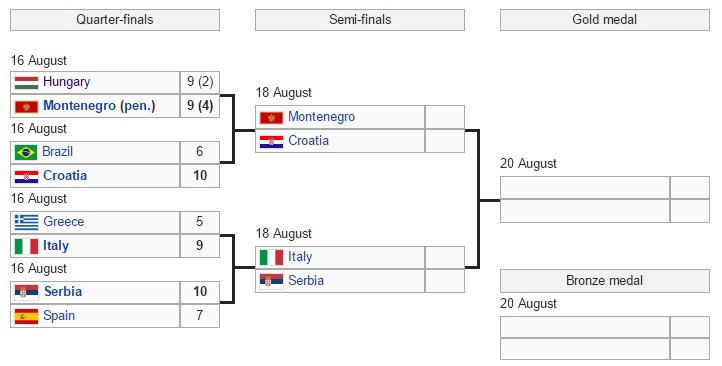Open the Hungary team link
Viewport: 722px width, 366px height.
[x=66, y=82]
